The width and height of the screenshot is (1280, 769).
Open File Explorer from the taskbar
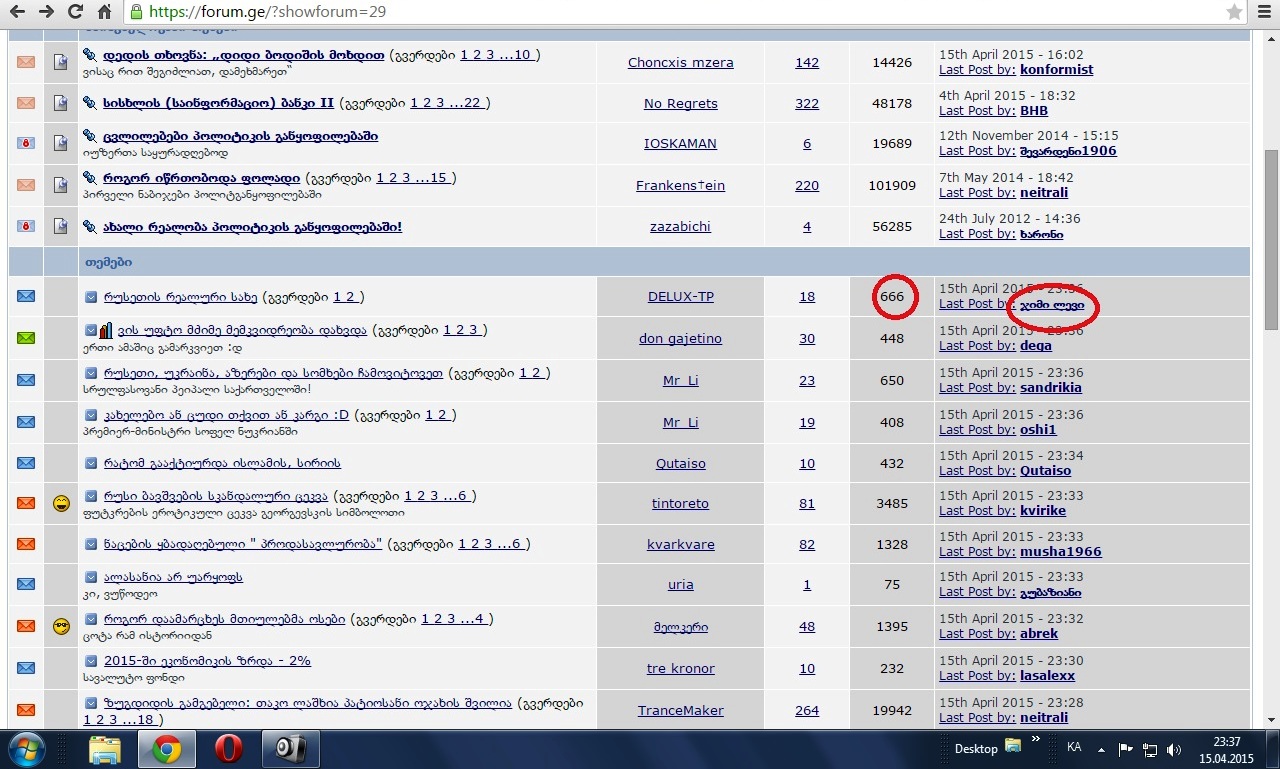(x=105, y=748)
